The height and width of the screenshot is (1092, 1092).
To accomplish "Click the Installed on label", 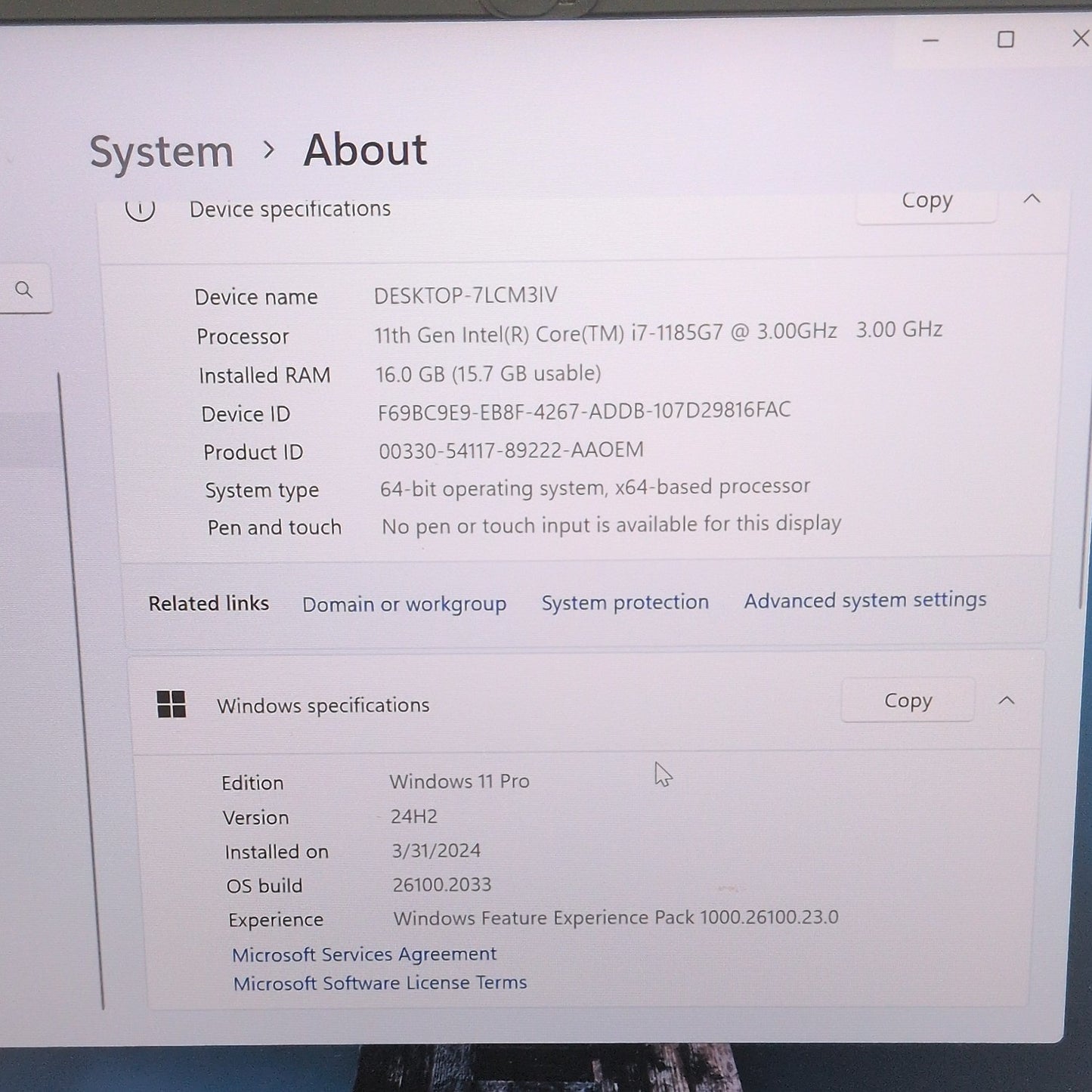I will point(277,852).
